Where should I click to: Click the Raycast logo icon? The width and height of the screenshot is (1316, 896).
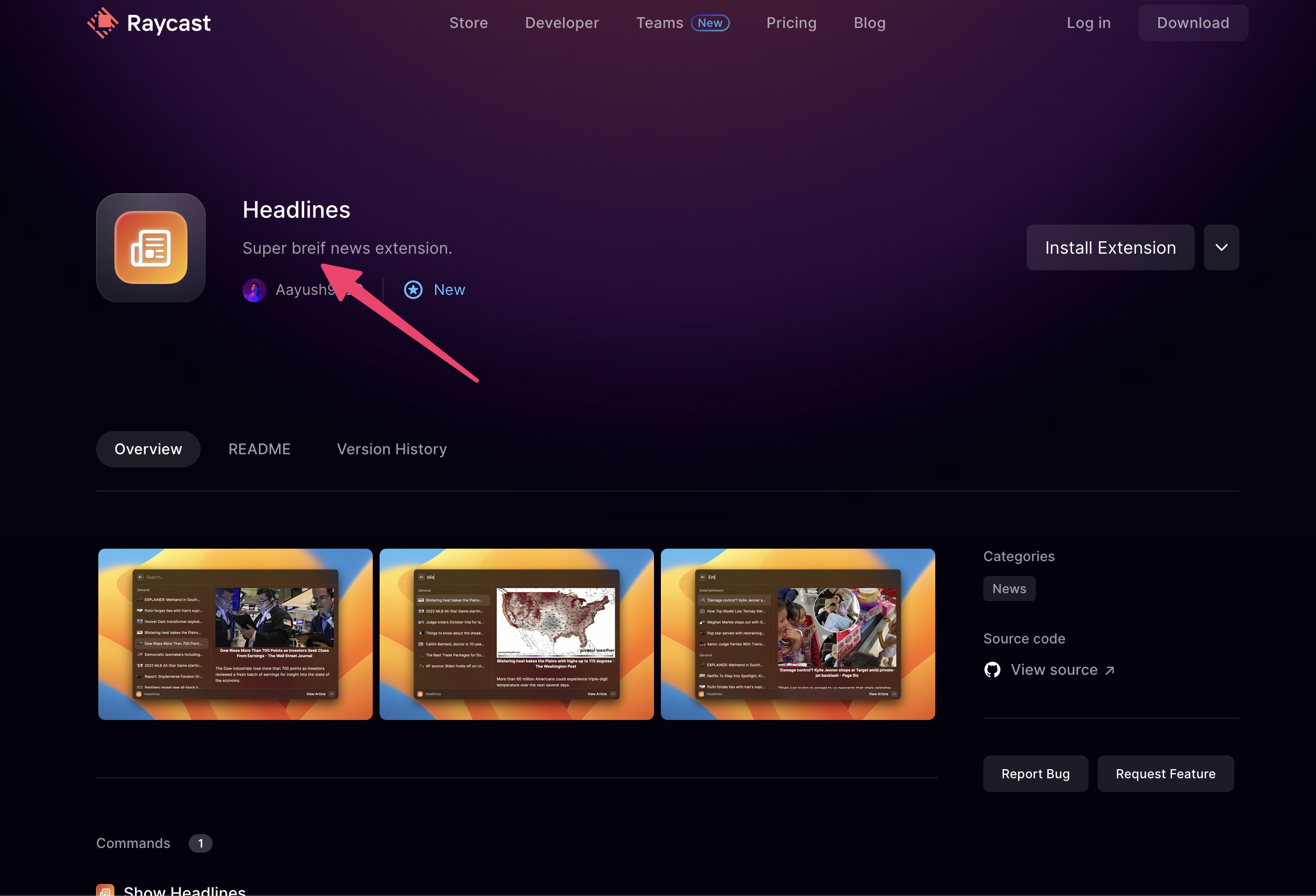coord(103,23)
